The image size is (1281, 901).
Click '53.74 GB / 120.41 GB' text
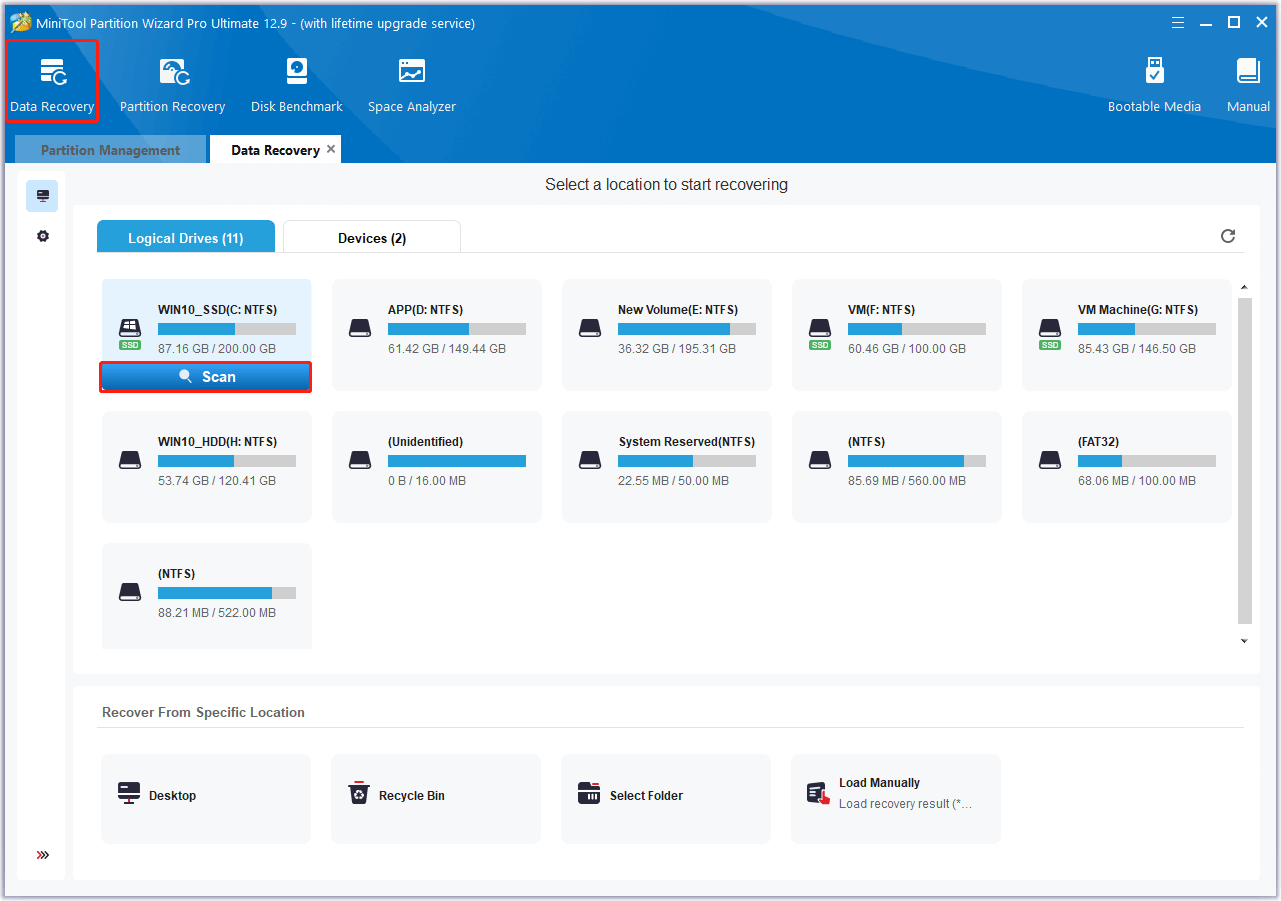pos(217,481)
